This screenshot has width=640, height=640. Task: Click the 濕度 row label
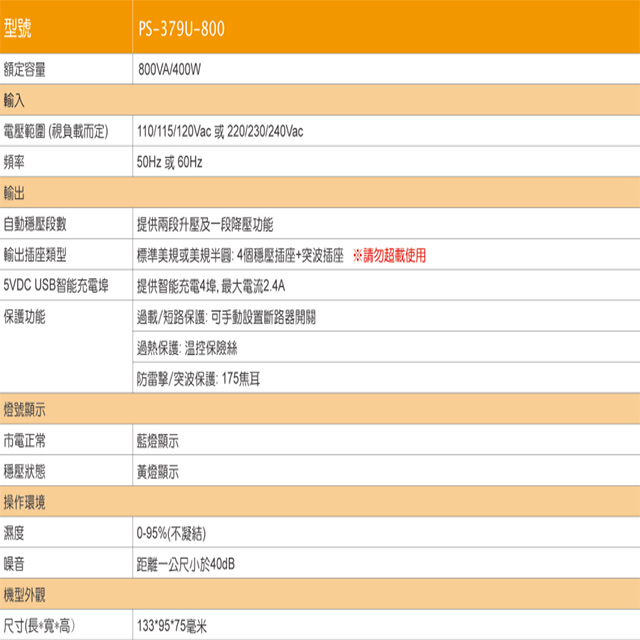14,533
